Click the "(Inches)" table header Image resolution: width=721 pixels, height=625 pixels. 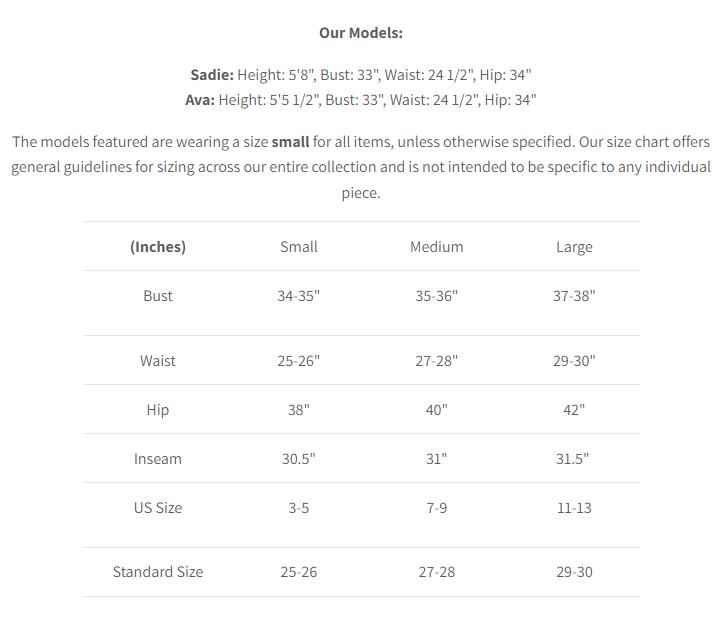click(x=158, y=247)
